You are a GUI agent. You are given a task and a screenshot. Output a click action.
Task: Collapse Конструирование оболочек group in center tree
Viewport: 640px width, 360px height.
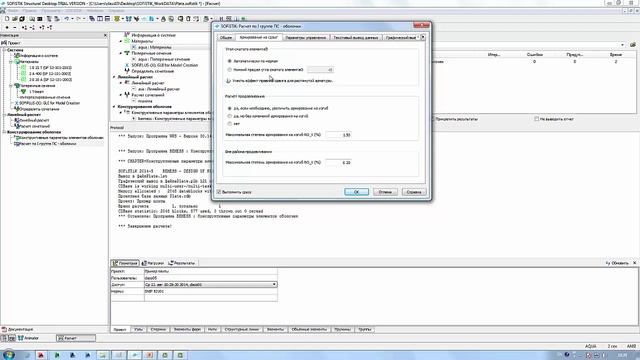point(114,107)
